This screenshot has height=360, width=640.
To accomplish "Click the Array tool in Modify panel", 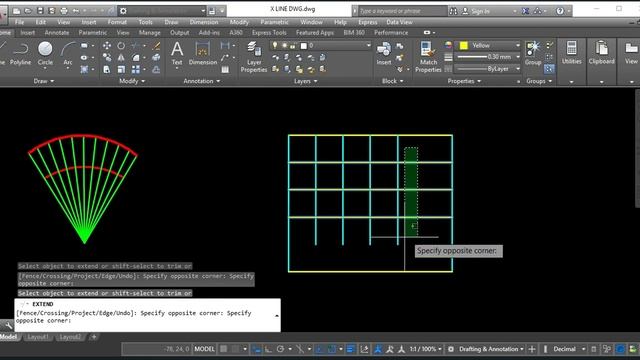I will (136, 69).
